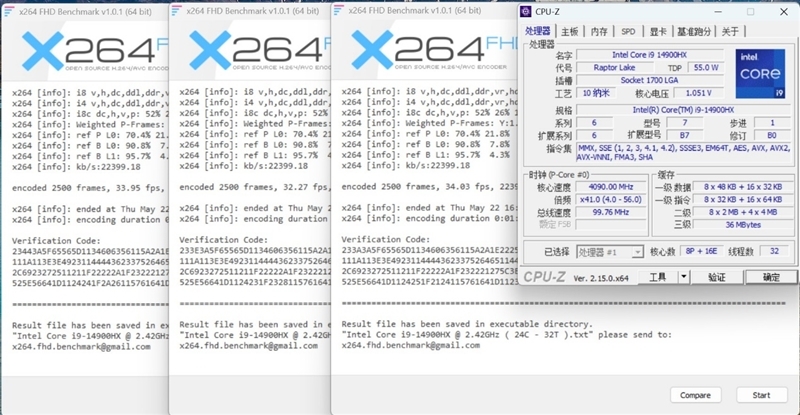Expand the 工具 dropdown arrow
Screen dimensions: 800x415
click(x=683, y=277)
